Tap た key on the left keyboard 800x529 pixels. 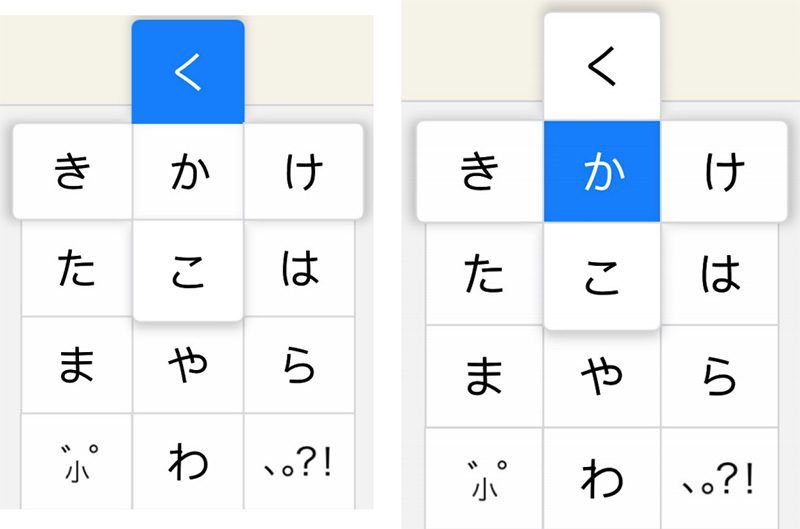click(77, 268)
